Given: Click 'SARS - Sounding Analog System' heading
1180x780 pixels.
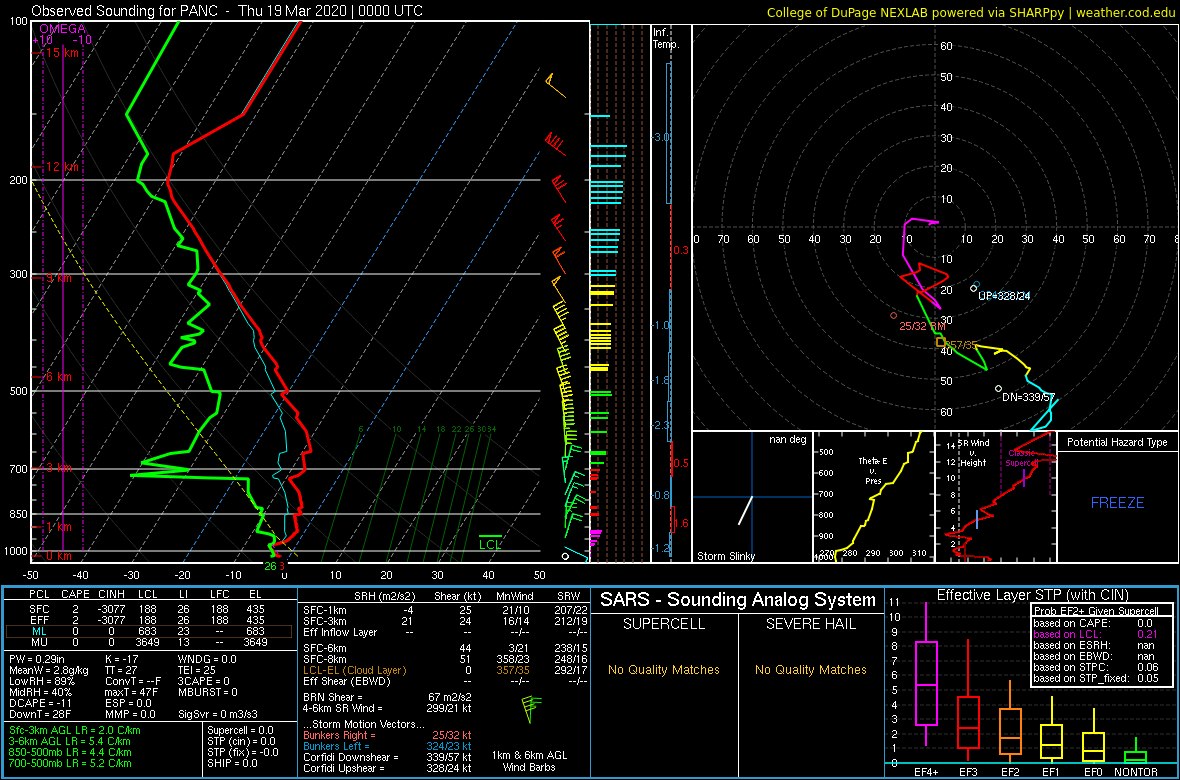Looking at the screenshot, I should [x=738, y=599].
